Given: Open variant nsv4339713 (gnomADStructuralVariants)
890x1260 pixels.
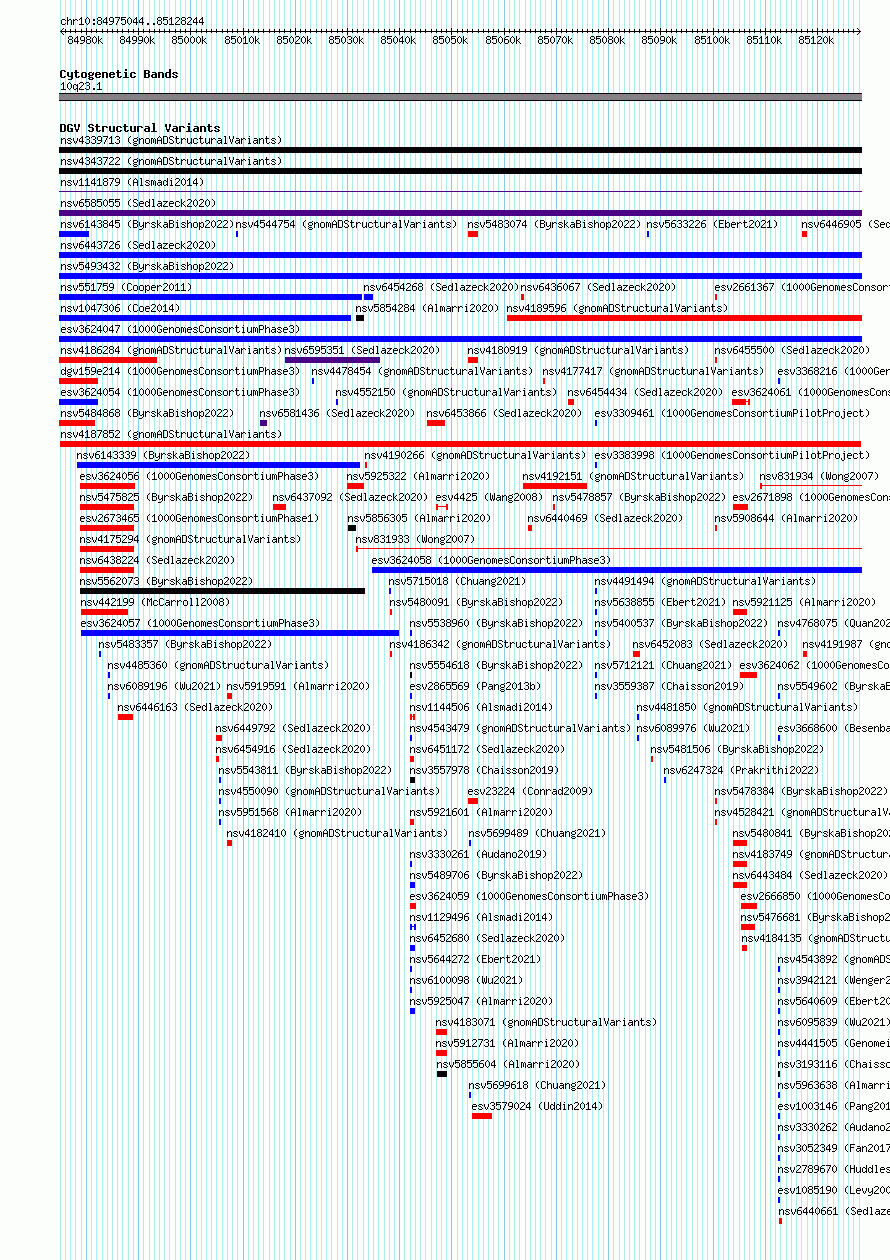Looking at the screenshot, I should click(x=171, y=140).
